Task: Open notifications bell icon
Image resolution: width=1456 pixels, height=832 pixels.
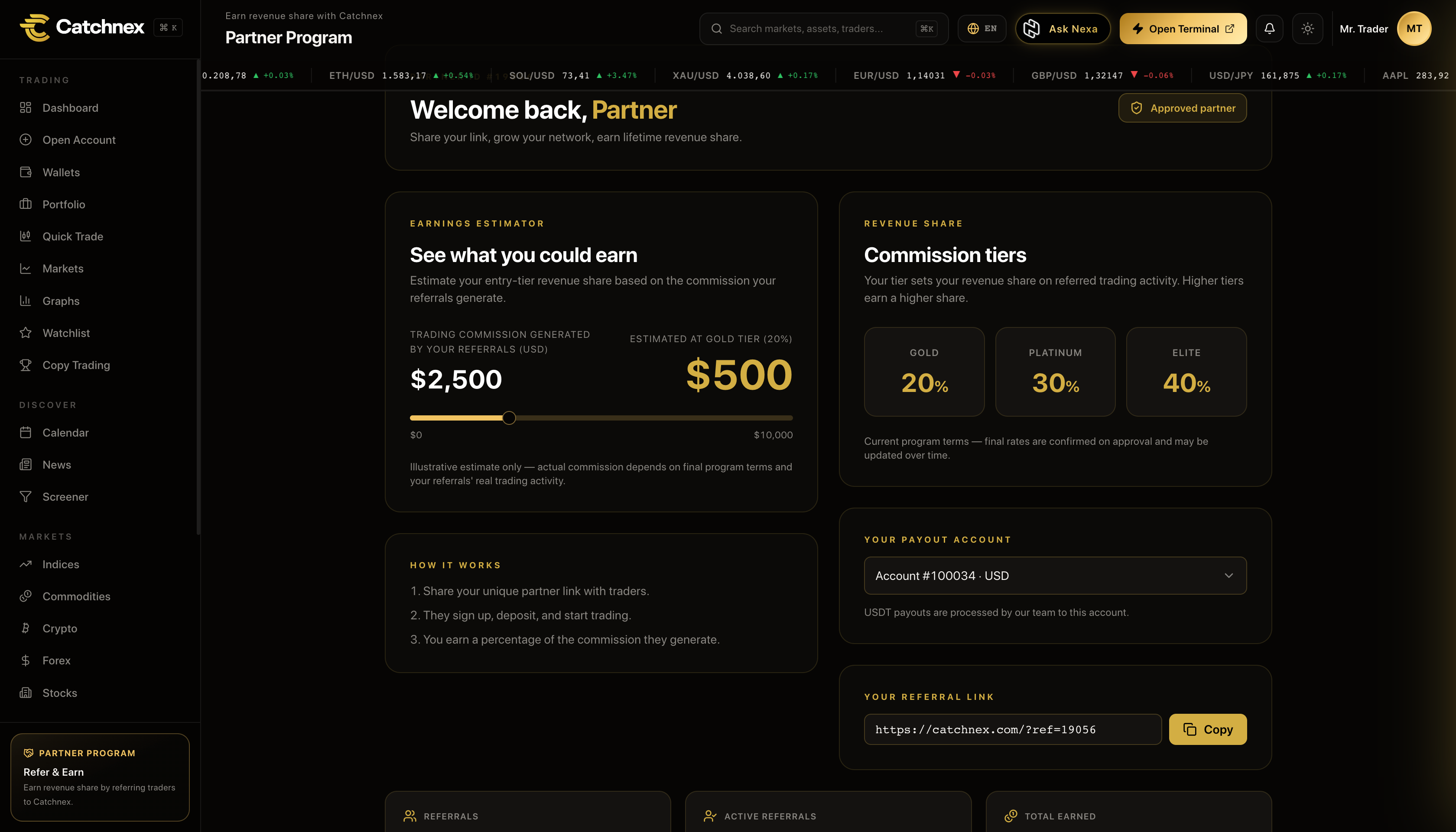Action: (x=1270, y=29)
